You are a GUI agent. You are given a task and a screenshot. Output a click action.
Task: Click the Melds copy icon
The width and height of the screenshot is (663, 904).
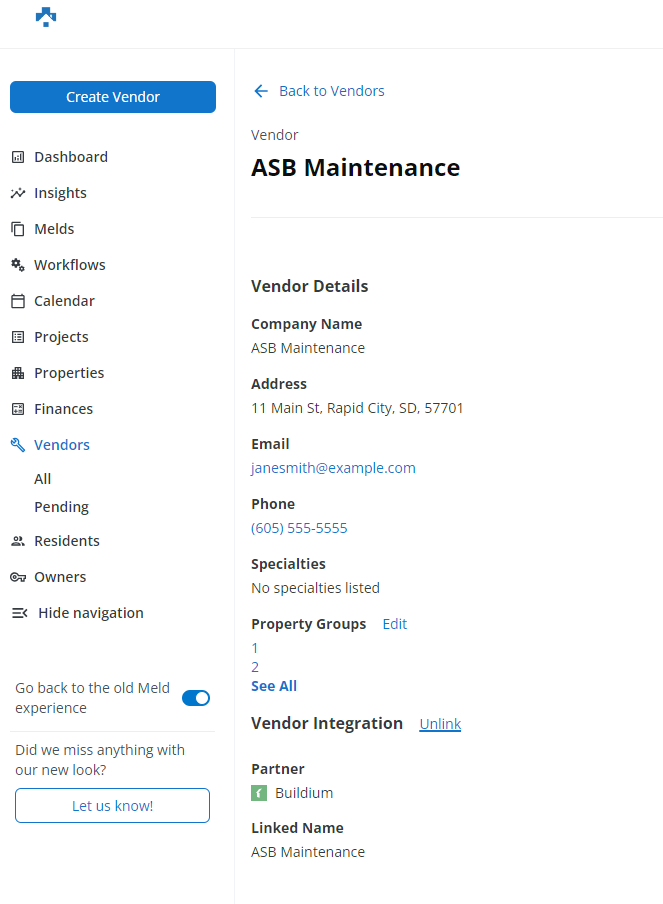click(17, 229)
